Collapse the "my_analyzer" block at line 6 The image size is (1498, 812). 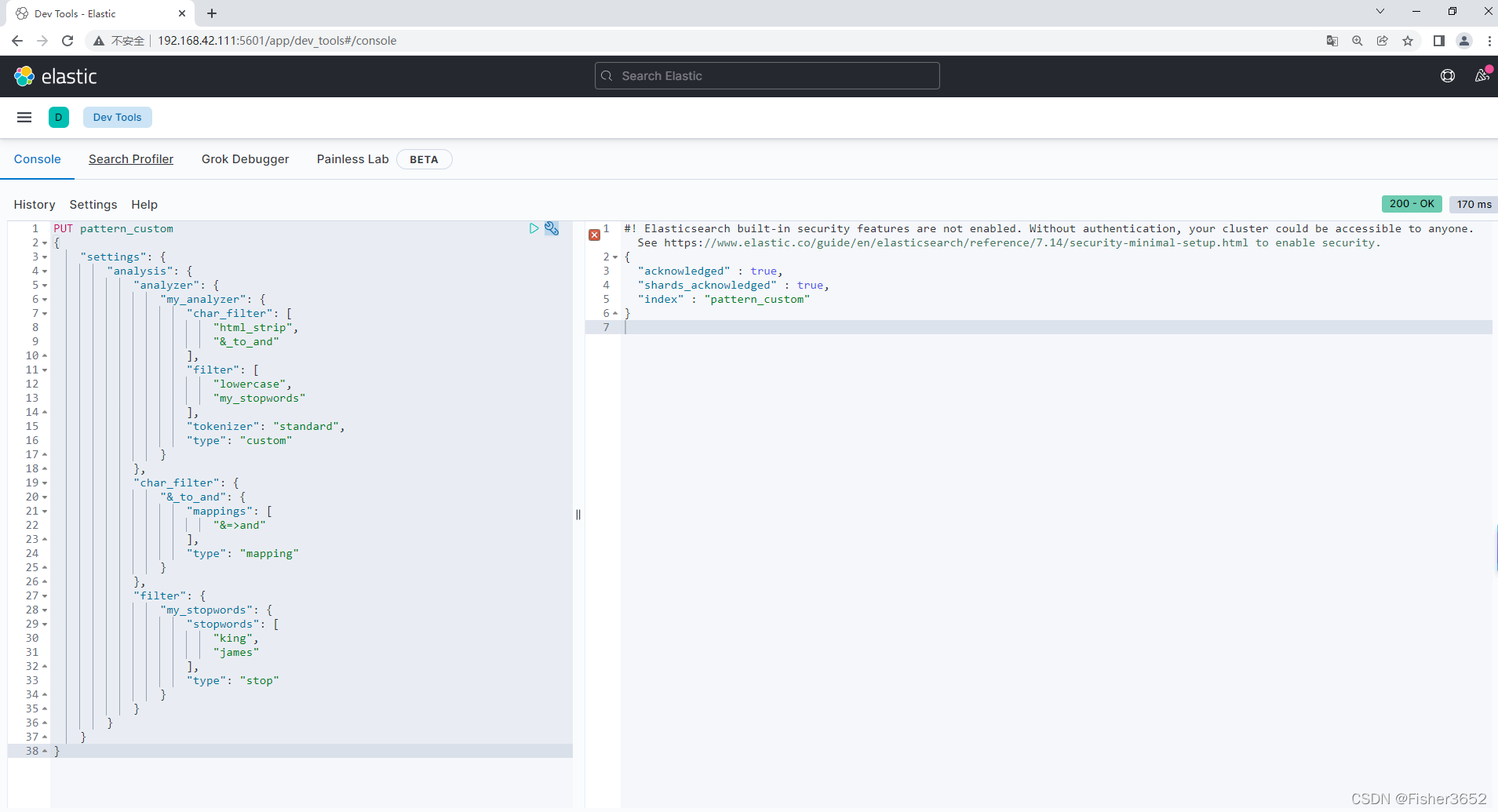coord(45,300)
